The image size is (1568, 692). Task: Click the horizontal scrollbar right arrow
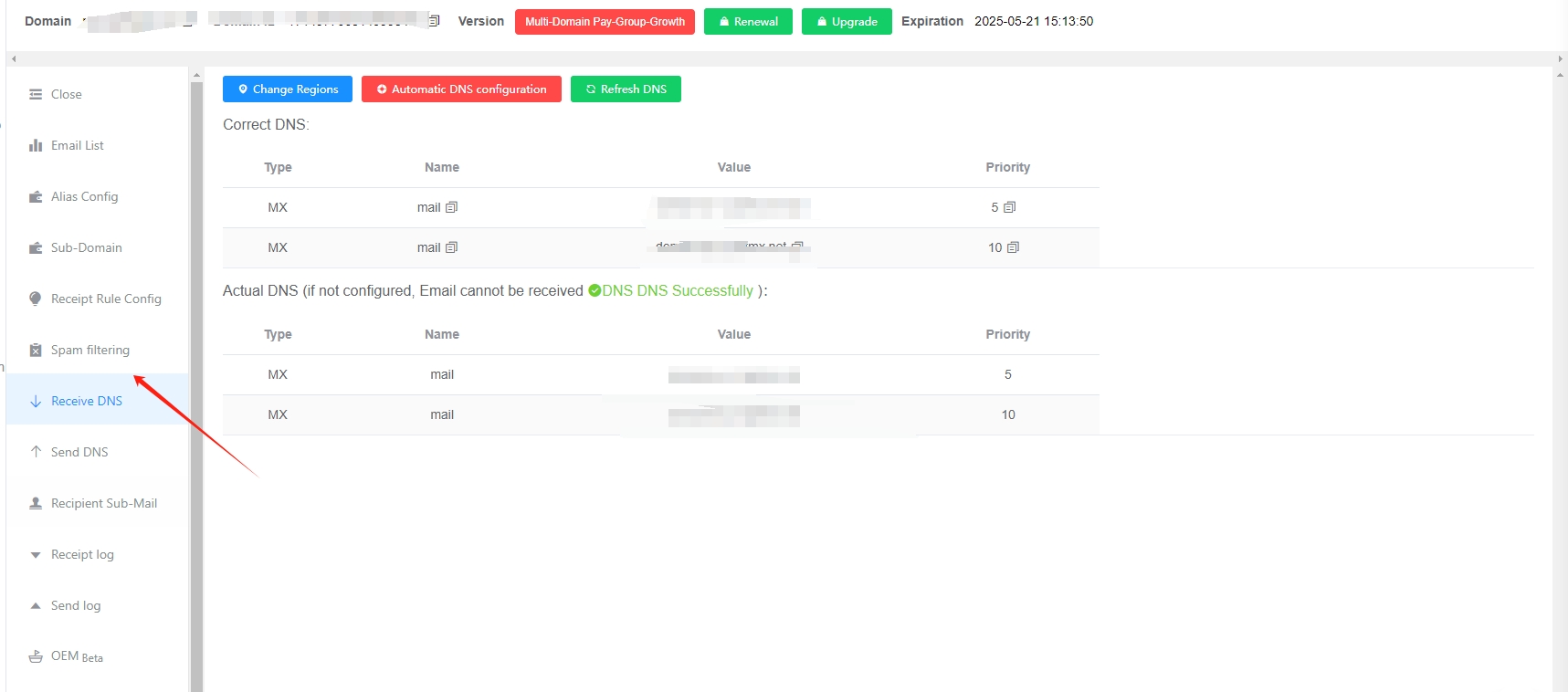[1560, 59]
